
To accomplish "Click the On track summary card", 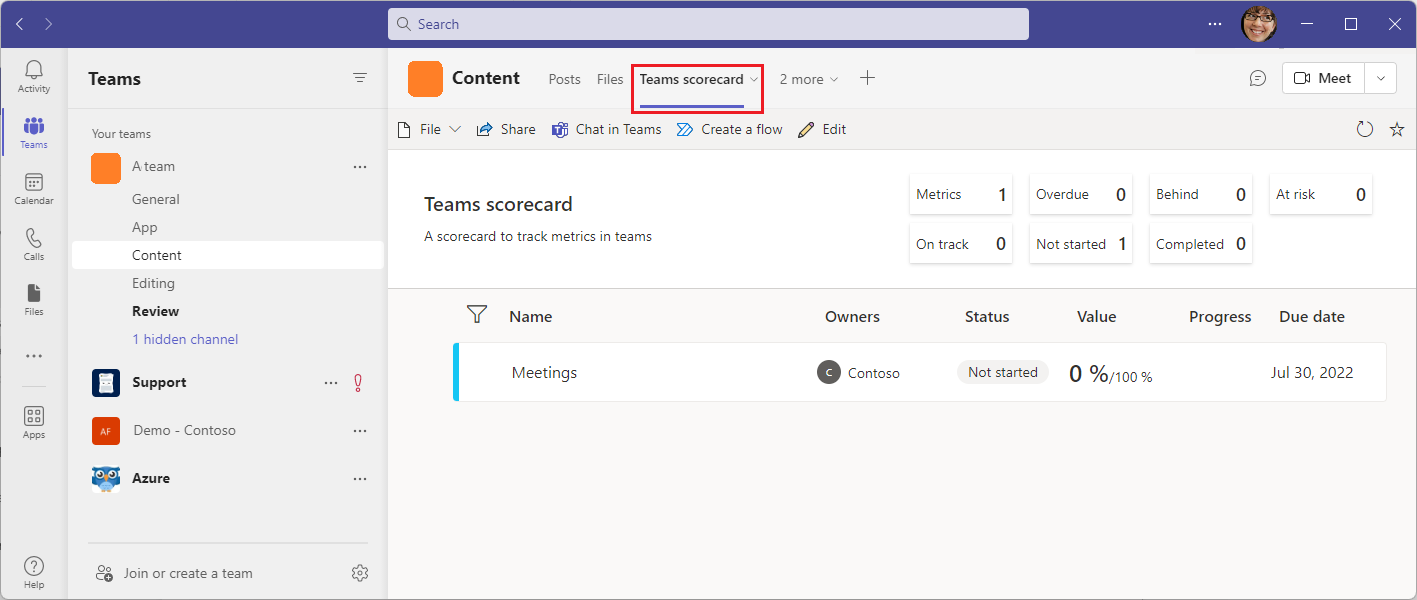I will 961,244.
